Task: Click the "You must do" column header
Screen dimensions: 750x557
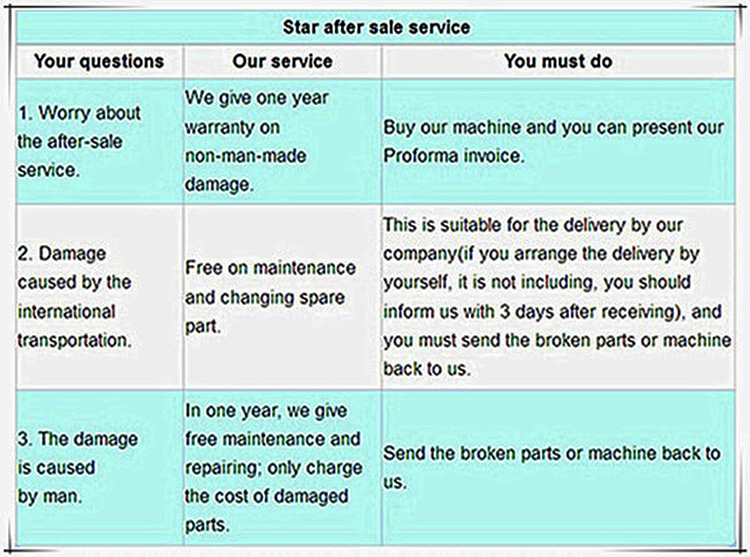Action: click(x=558, y=61)
